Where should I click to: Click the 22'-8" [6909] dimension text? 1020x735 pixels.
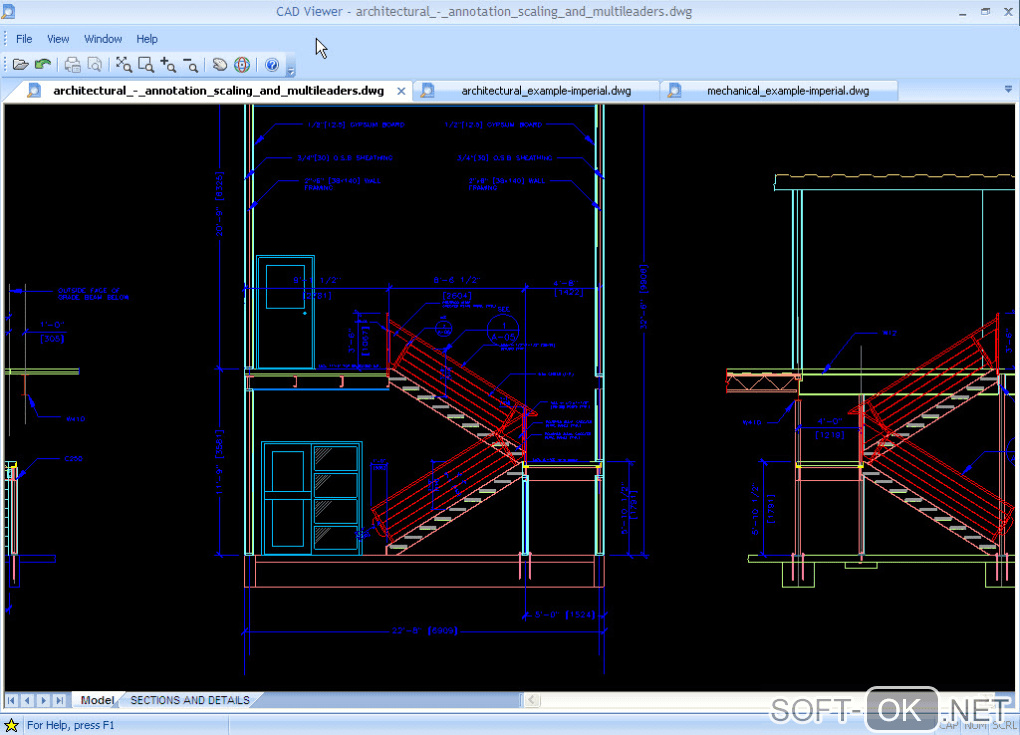click(425, 630)
